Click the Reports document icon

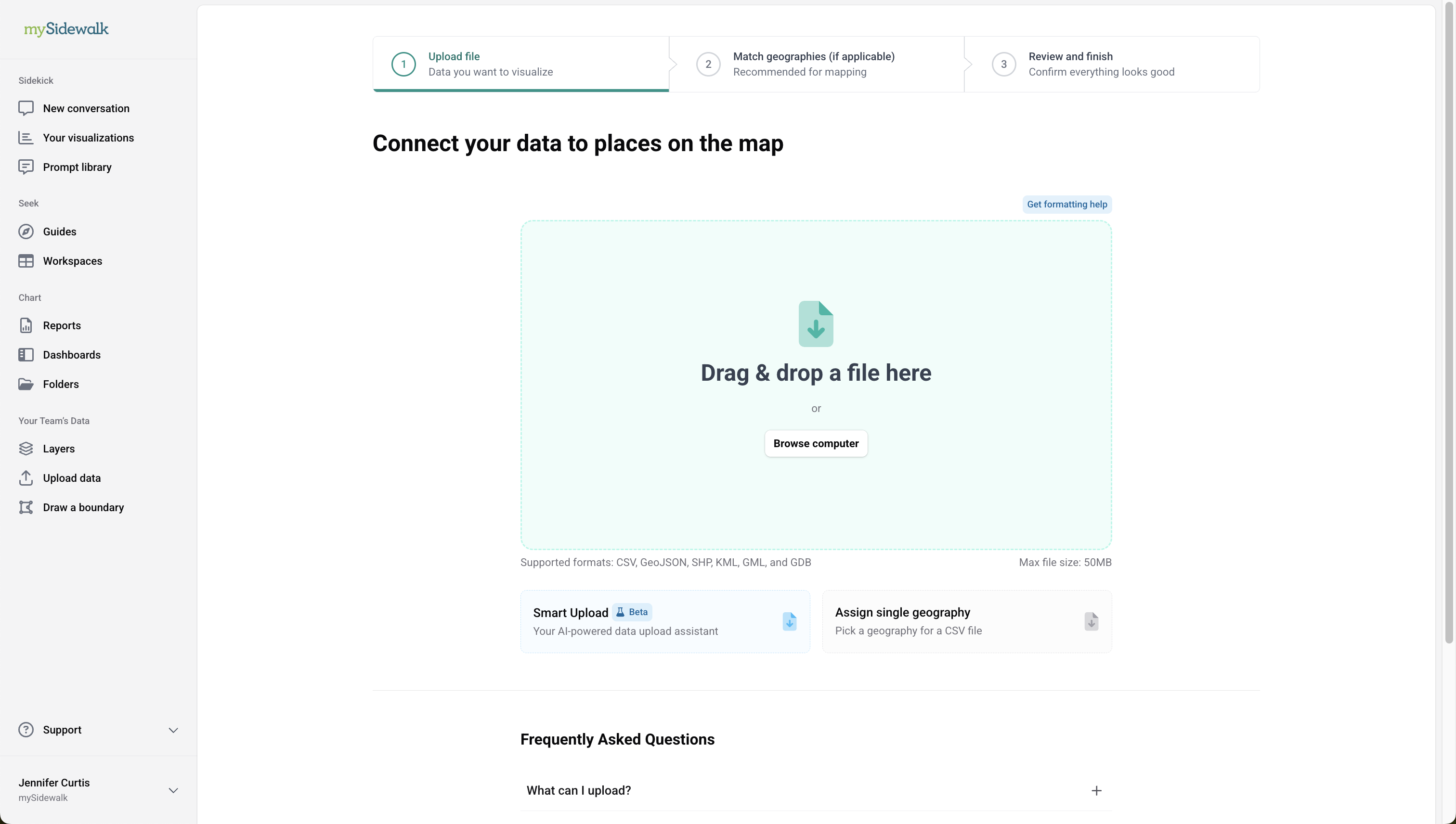click(x=26, y=325)
